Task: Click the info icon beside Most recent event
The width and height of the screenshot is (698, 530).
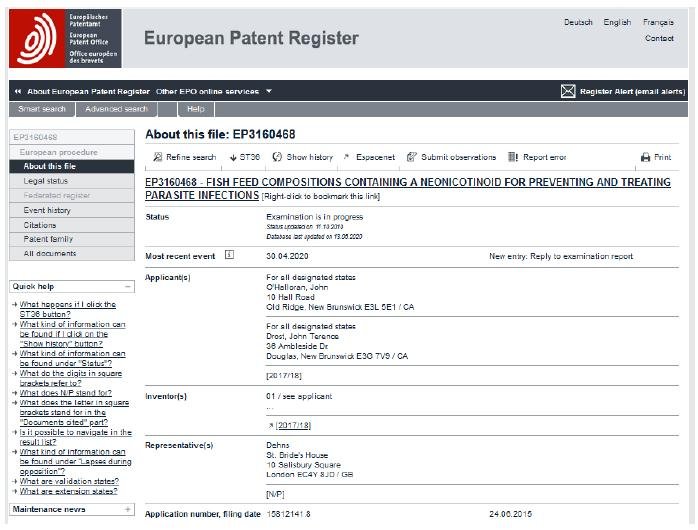Action: click(x=229, y=255)
